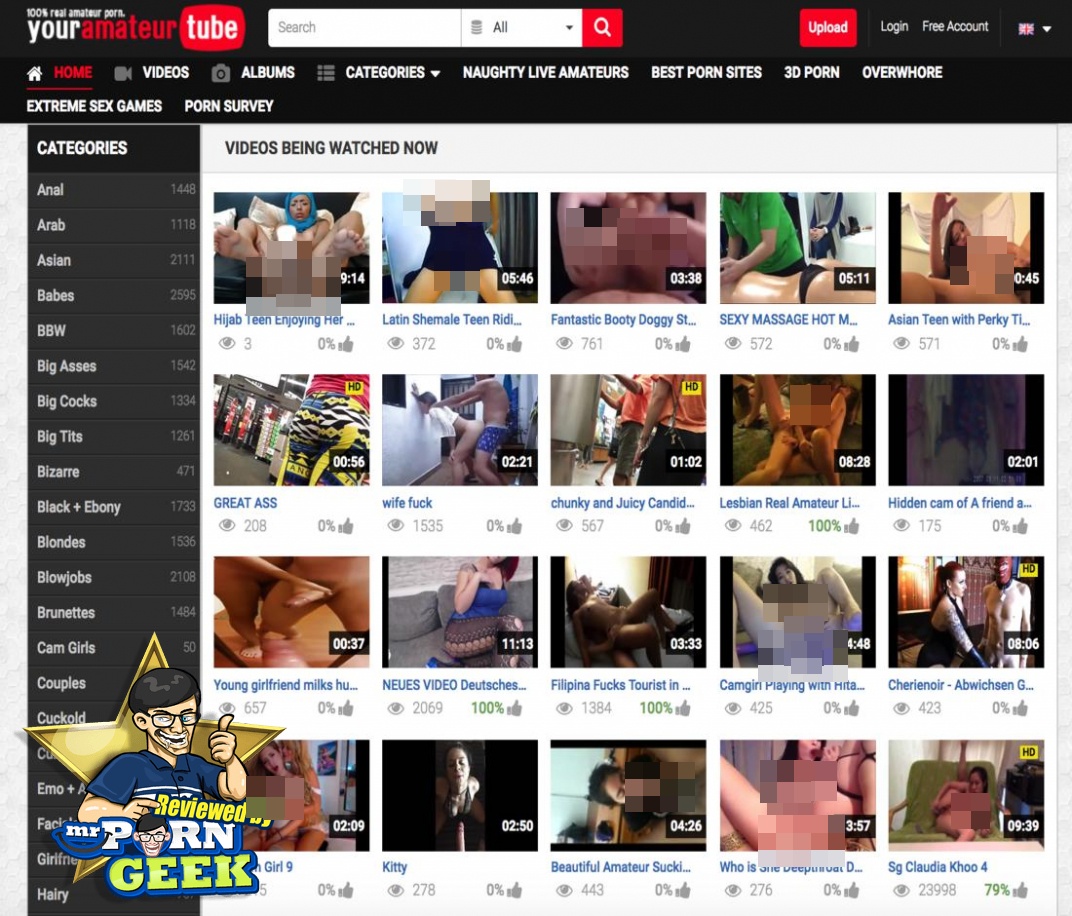Click the UK flag language icon
The width and height of the screenshot is (1072, 916).
[1026, 29]
